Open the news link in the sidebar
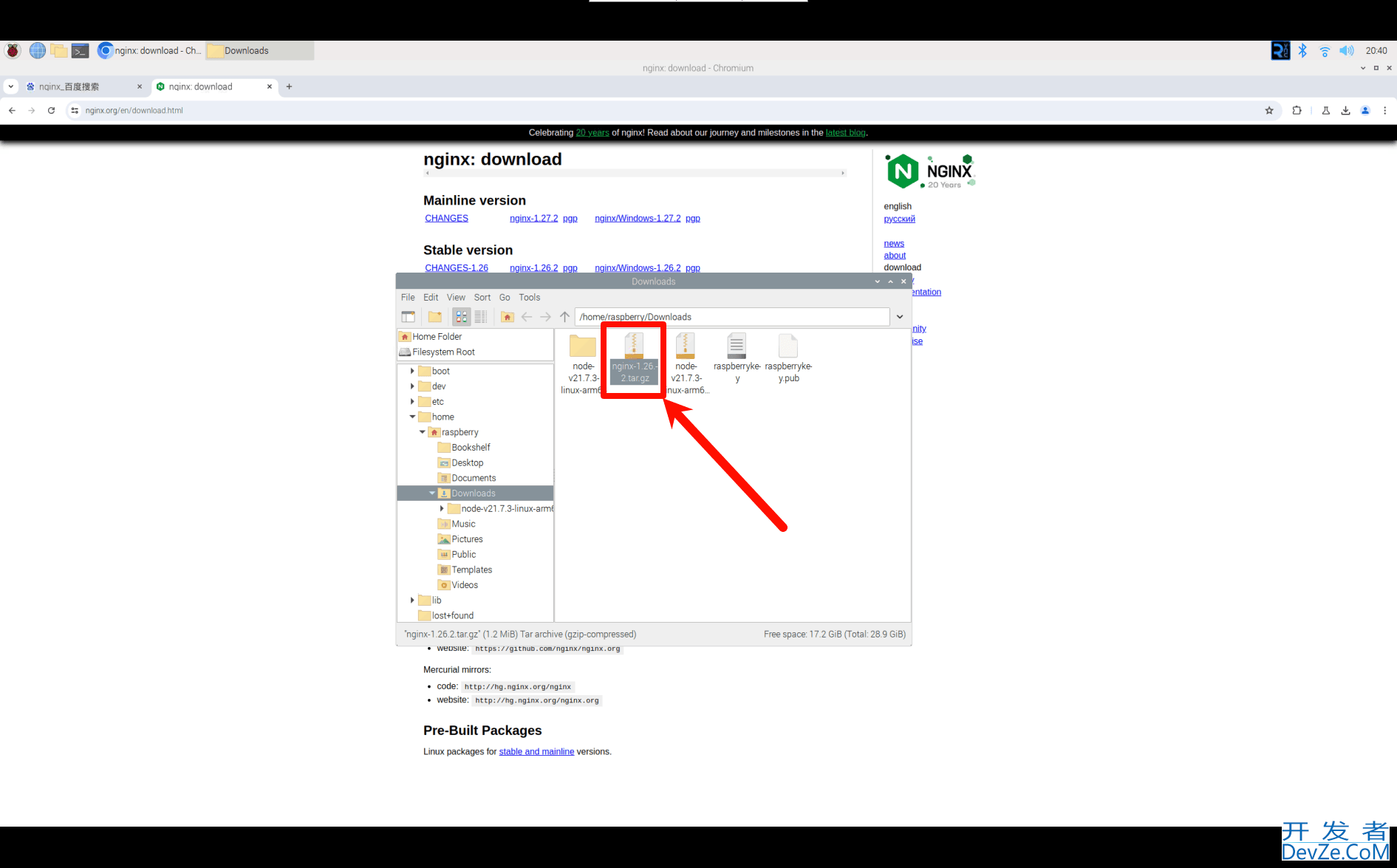 coord(894,243)
